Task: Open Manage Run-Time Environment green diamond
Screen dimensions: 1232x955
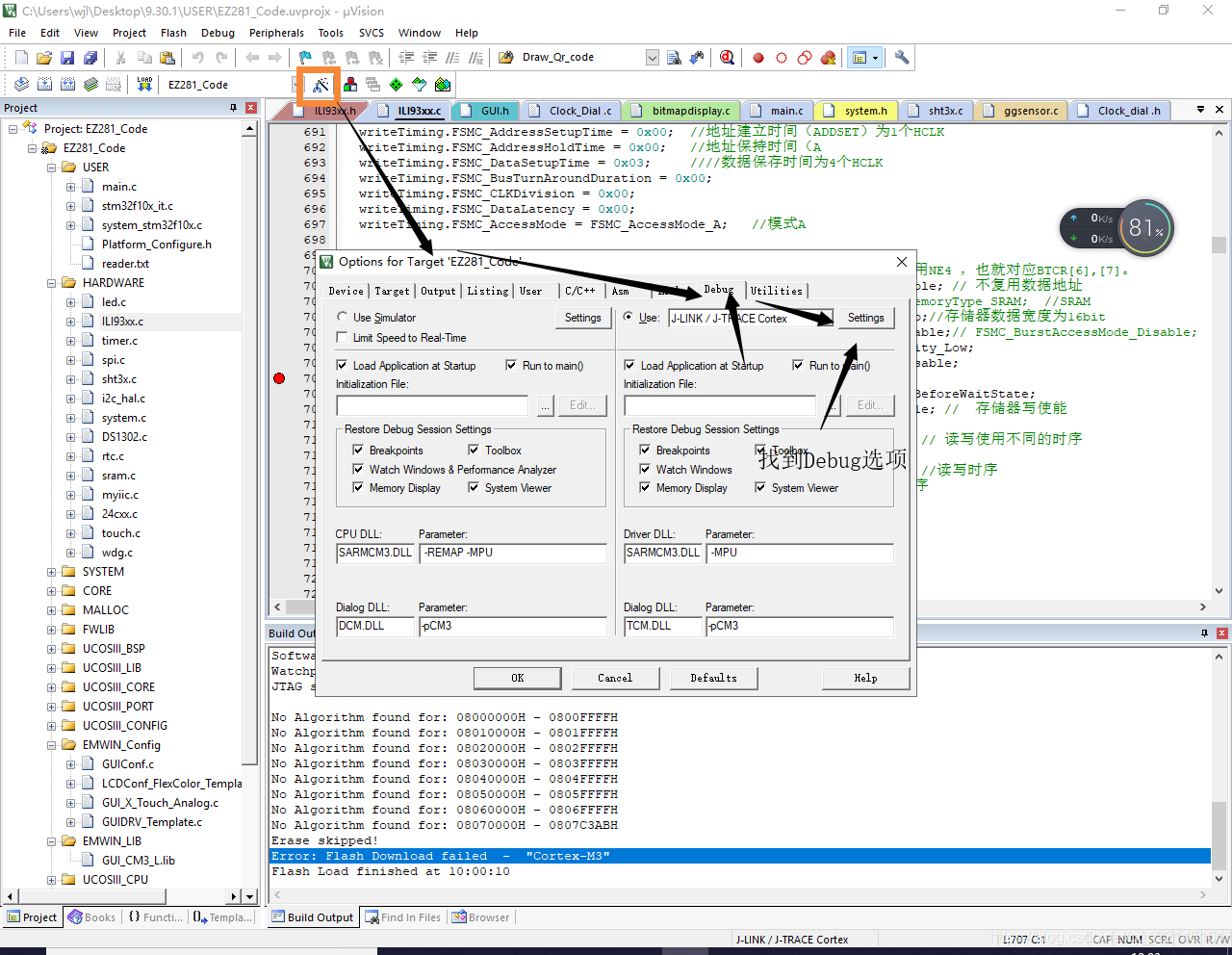Action: (x=397, y=85)
